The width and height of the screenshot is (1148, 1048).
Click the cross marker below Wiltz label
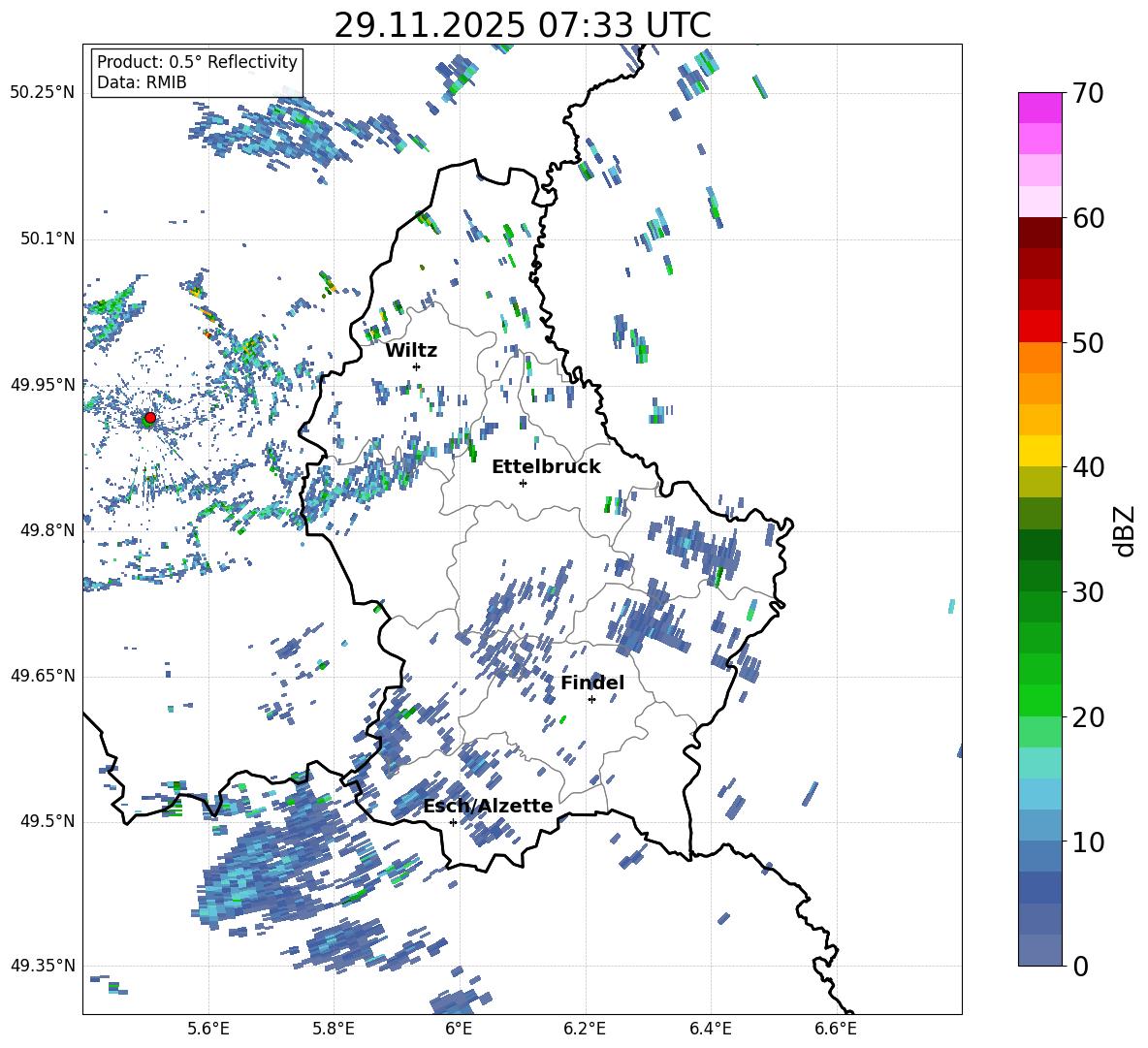click(416, 366)
